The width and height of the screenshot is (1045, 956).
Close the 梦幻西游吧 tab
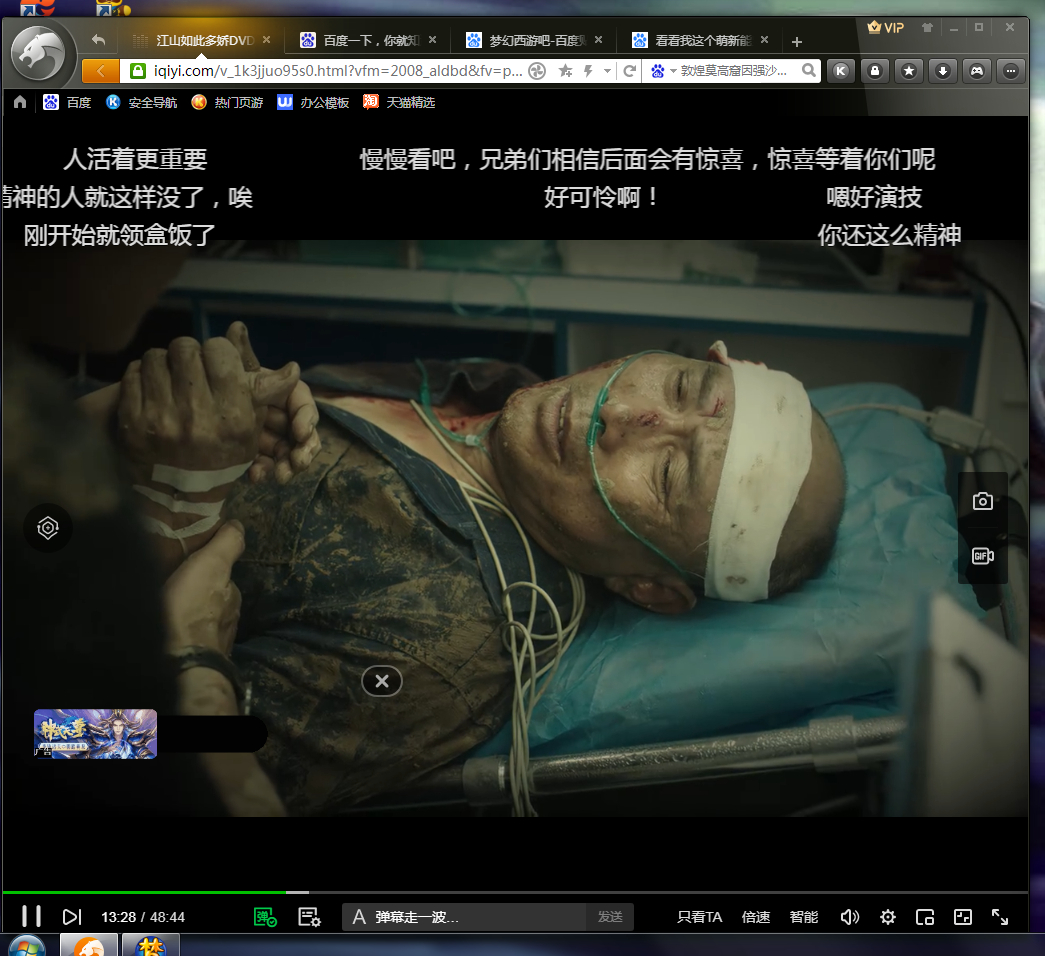(x=598, y=40)
